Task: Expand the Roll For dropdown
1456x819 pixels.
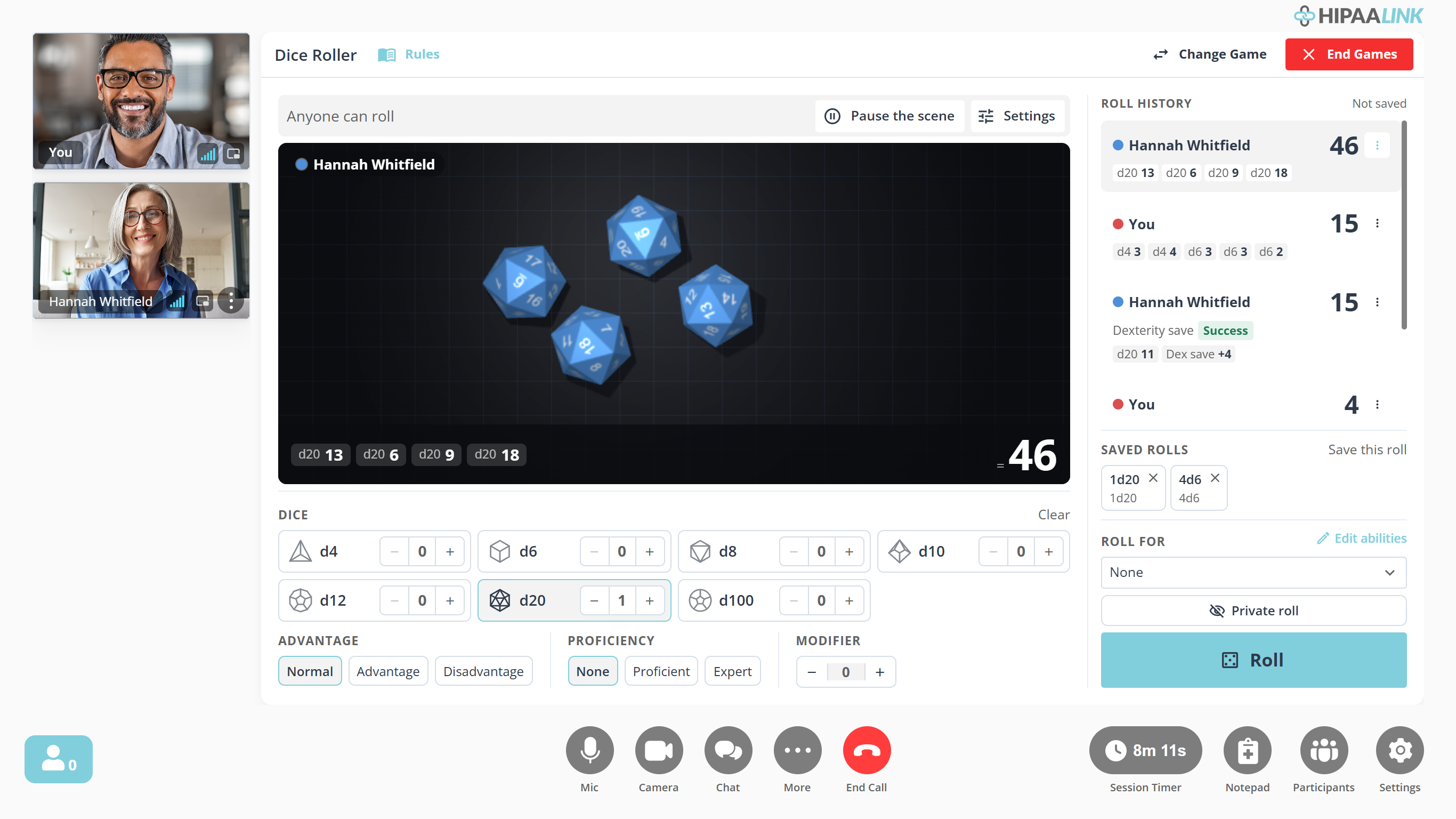Action: (1253, 573)
